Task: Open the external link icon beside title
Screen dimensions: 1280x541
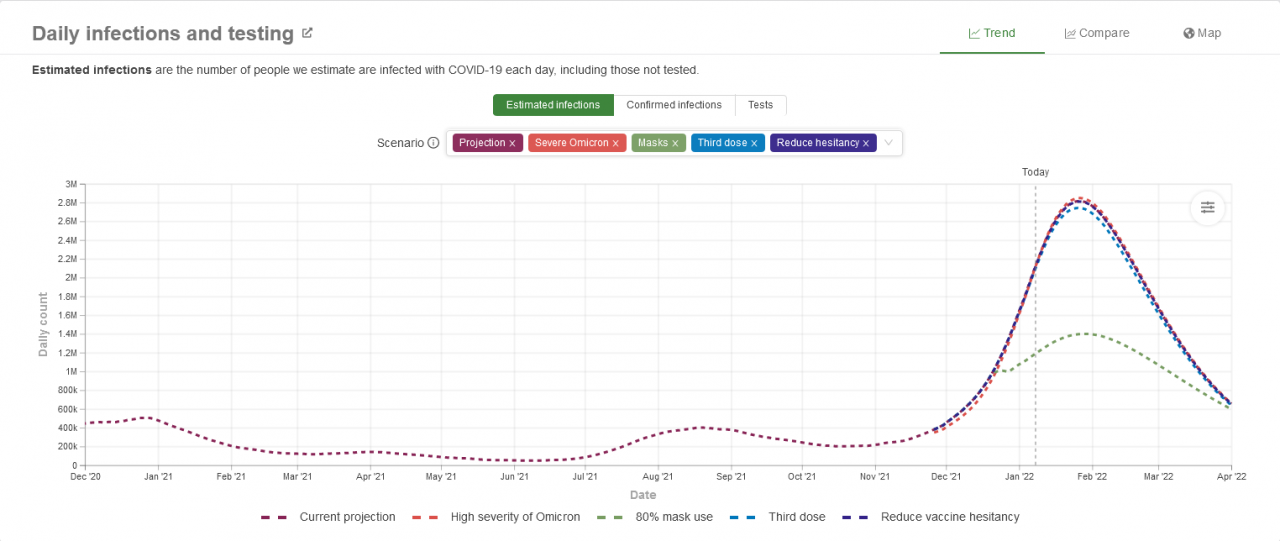Action: [x=308, y=33]
